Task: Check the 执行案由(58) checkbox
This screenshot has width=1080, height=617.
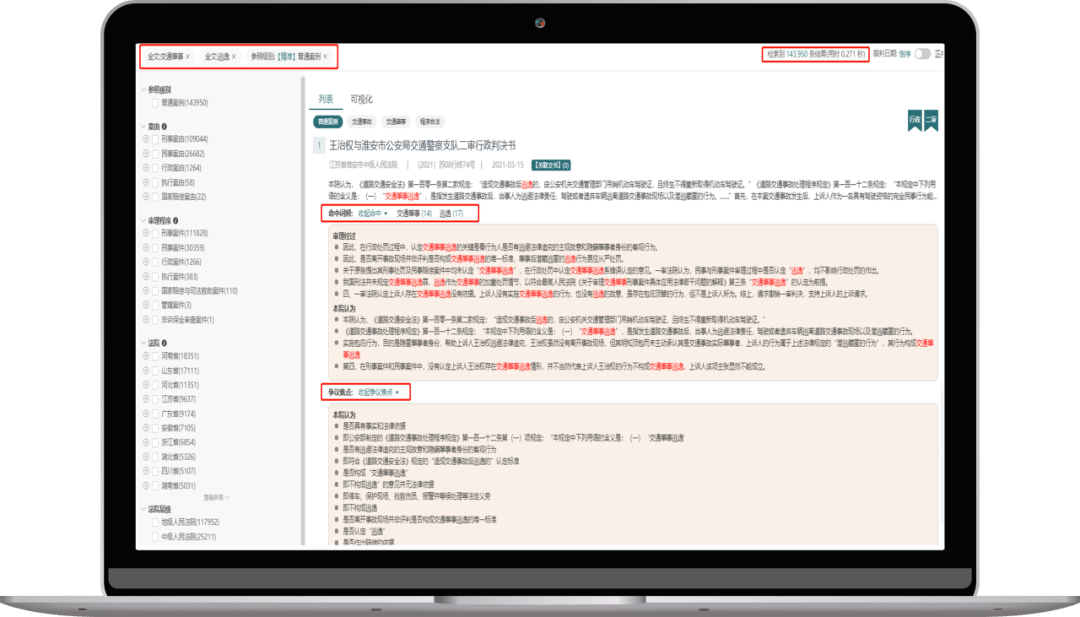Action: click(155, 182)
